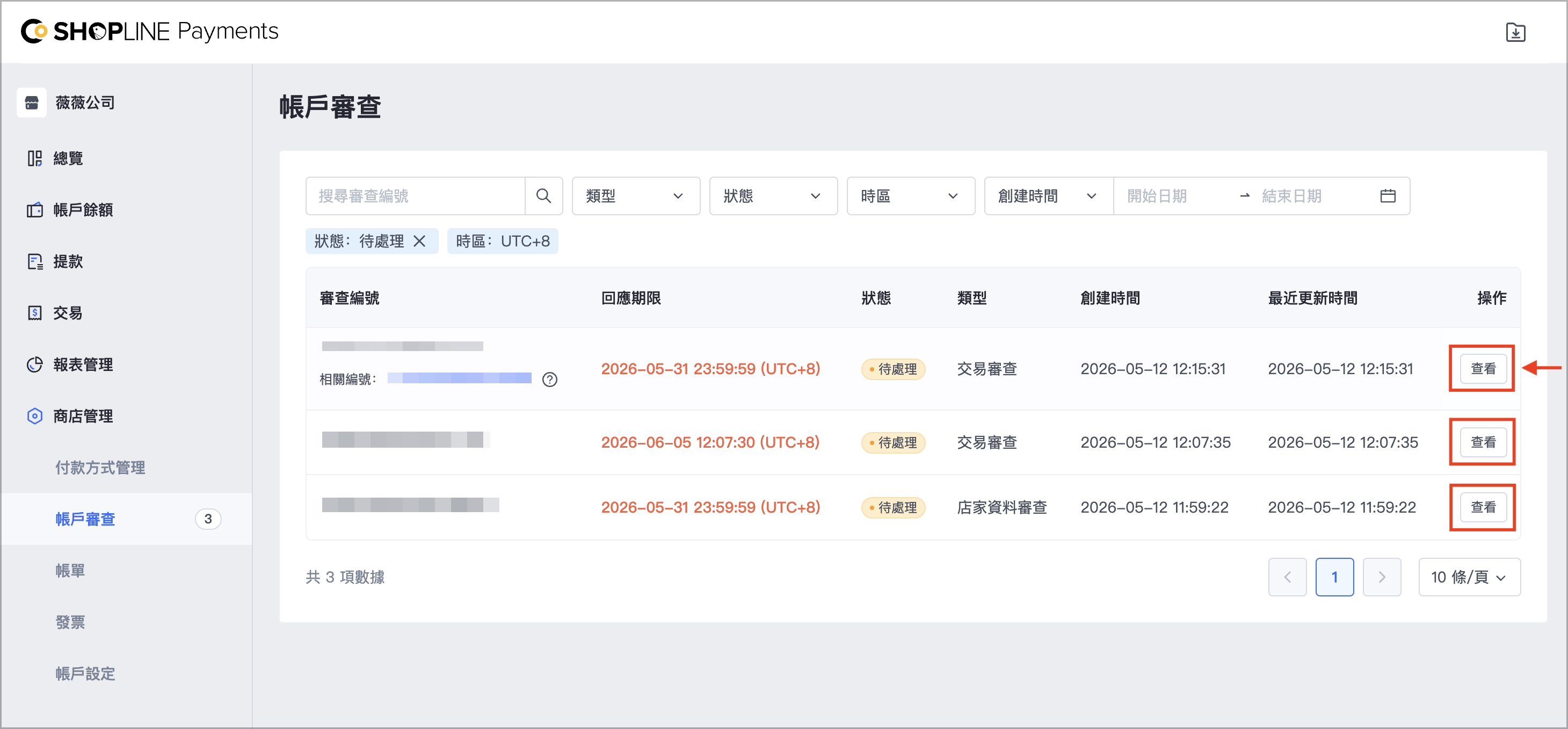Click the 交易 transaction icon
This screenshot has width=1568, height=729.
coord(35,313)
